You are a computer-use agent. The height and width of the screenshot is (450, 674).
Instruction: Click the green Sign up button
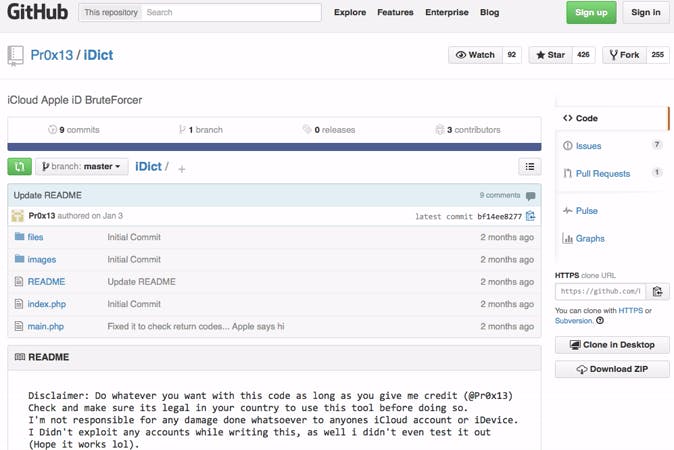pos(591,12)
